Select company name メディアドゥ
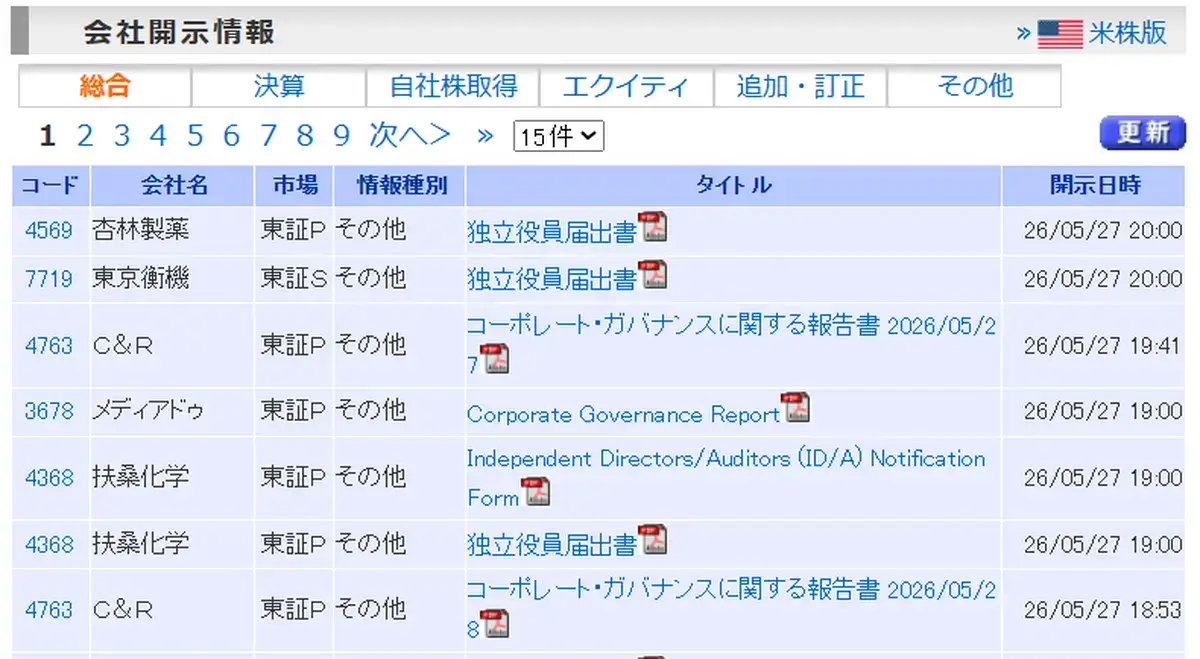1200x659 pixels. coord(148,410)
